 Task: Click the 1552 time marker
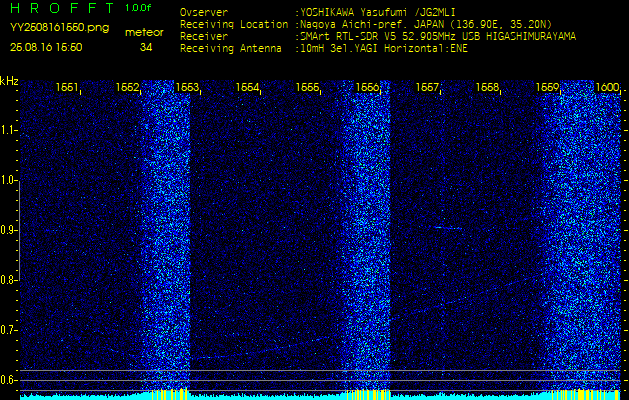pyautogui.click(x=127, y=87)
